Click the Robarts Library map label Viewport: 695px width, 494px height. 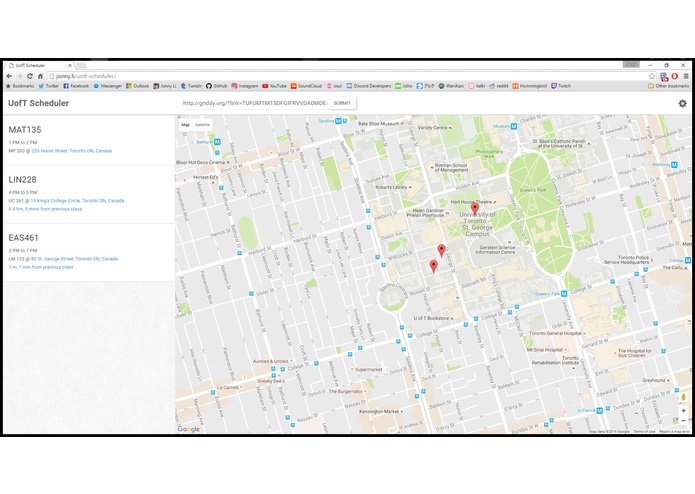(391, 187)
